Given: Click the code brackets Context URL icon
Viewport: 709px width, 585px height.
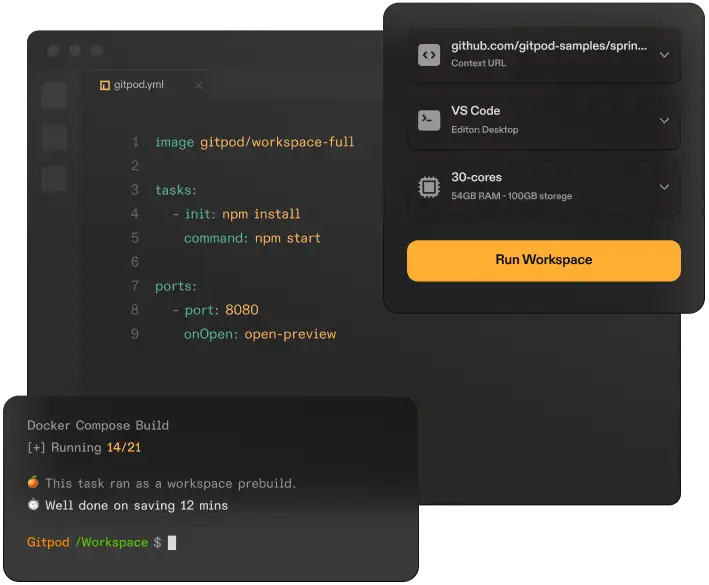Looking at the screenshot, I should 429,55.
